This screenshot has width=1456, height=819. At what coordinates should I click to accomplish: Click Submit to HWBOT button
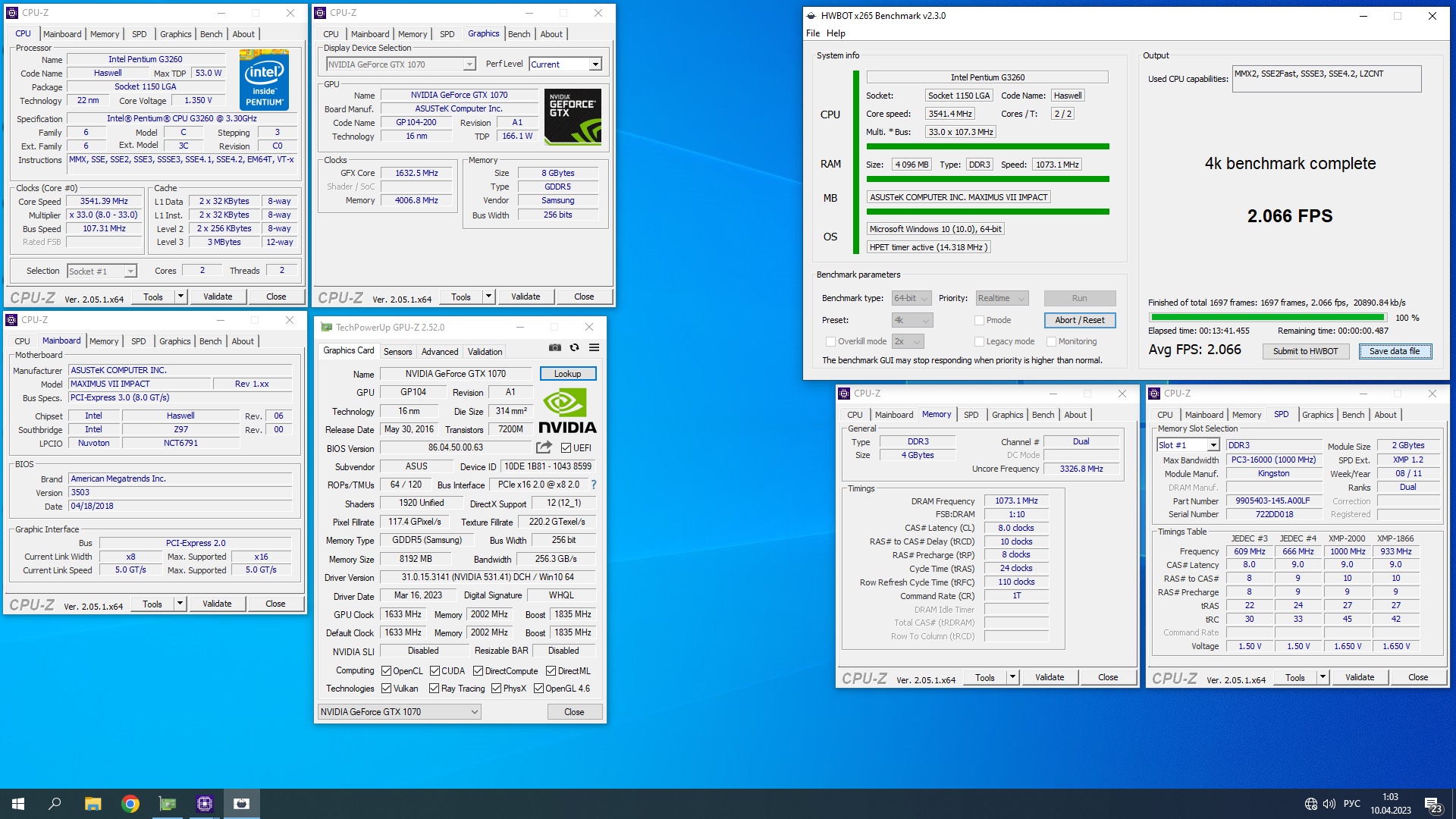click(1305, 351)
